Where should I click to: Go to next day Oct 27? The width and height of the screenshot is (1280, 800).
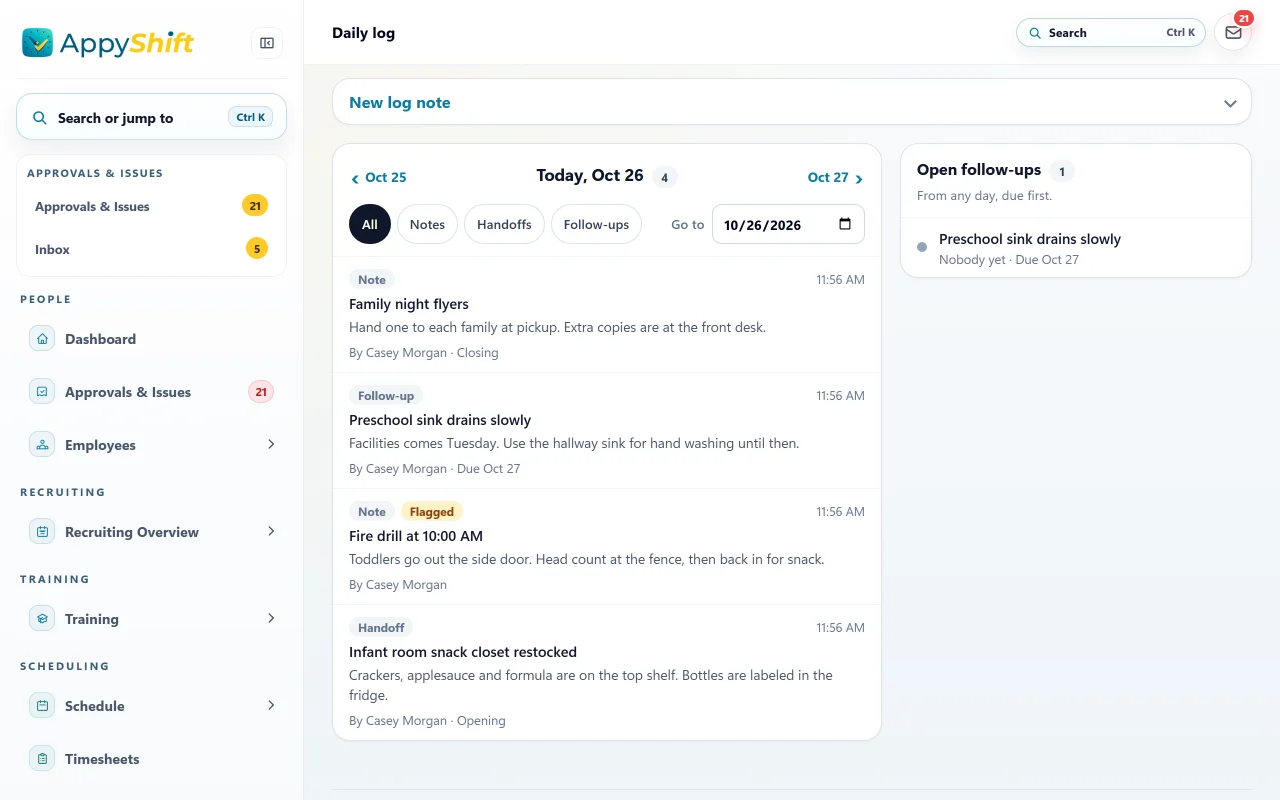click(x=836, y=177)
